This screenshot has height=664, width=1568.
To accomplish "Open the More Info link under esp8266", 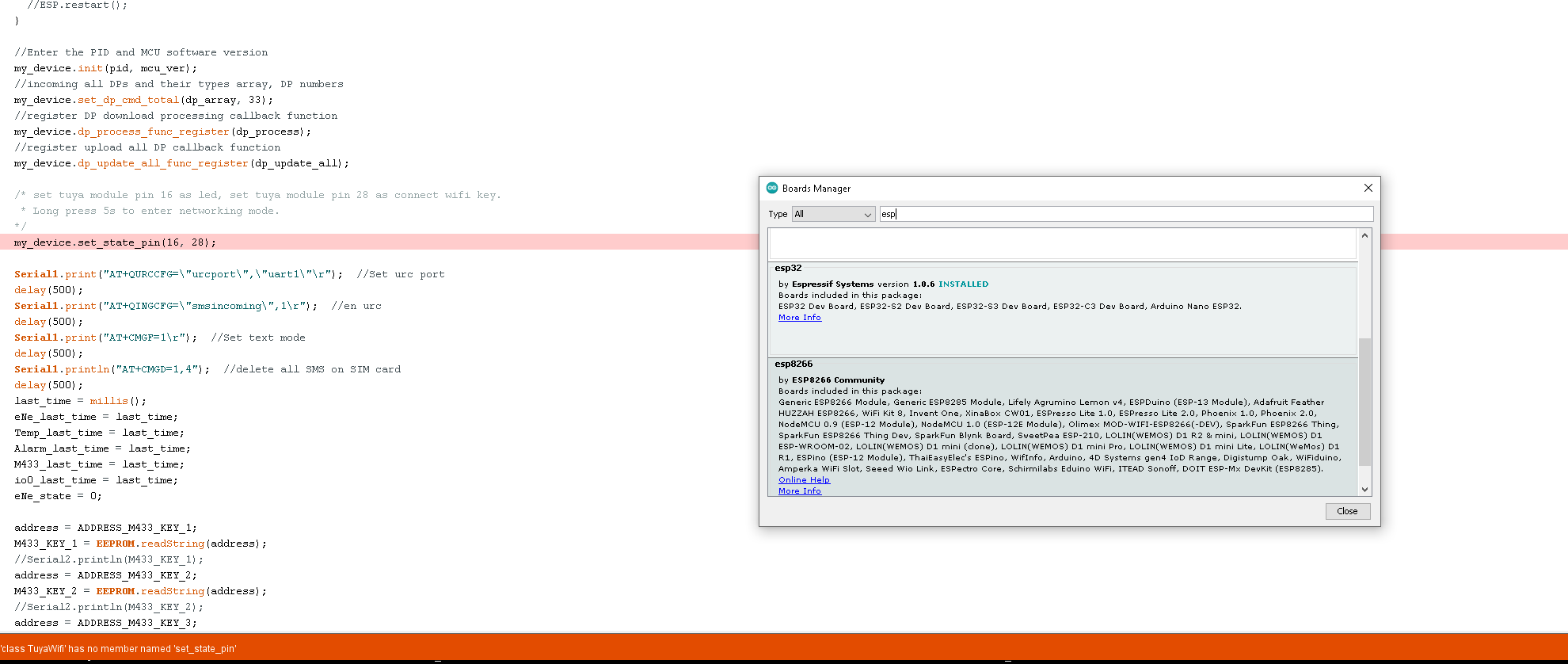I will coord(799,491).
